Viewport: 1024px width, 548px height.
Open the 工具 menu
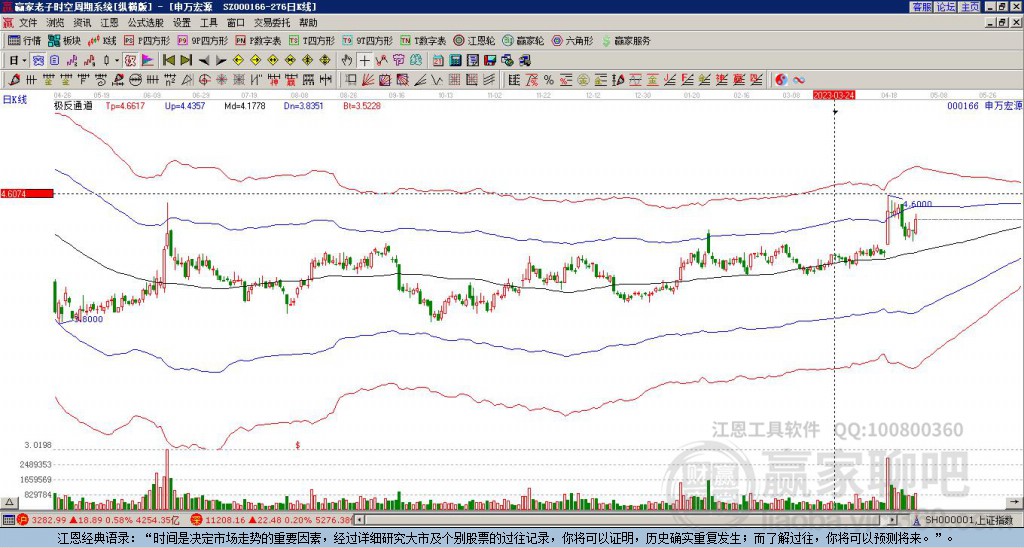(208, 23)
